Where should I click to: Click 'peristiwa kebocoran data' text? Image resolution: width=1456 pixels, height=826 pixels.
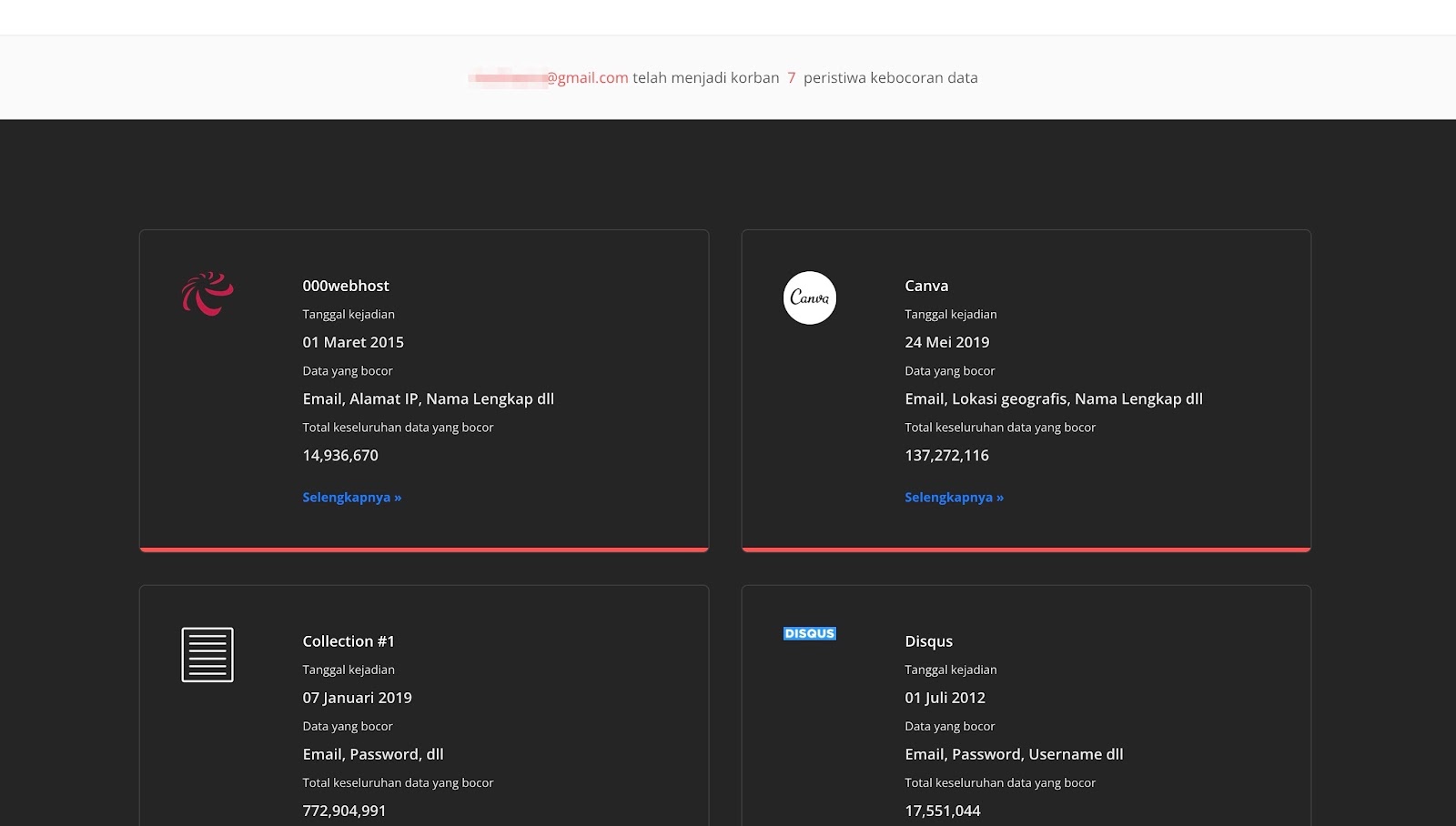coord(891,77)
